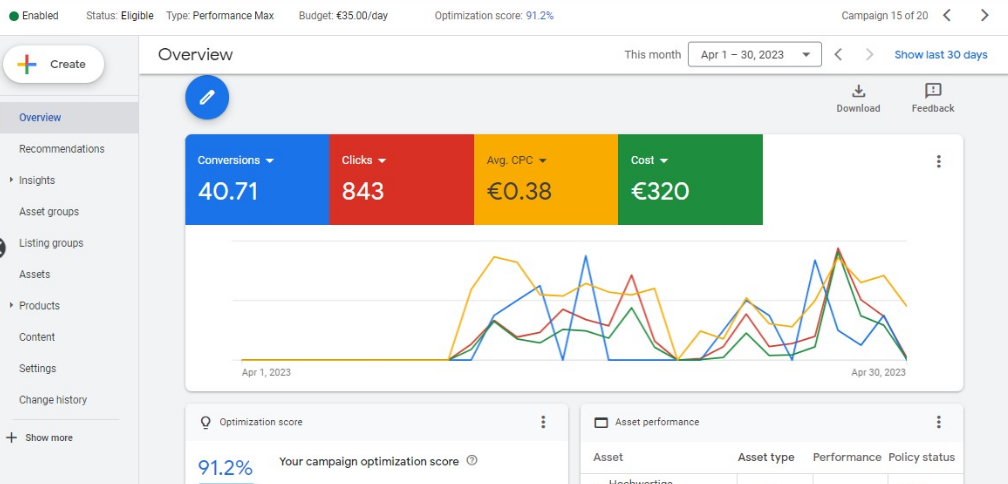
Task: Open the scorecard three-dot menu
Action: click(939, 161)
